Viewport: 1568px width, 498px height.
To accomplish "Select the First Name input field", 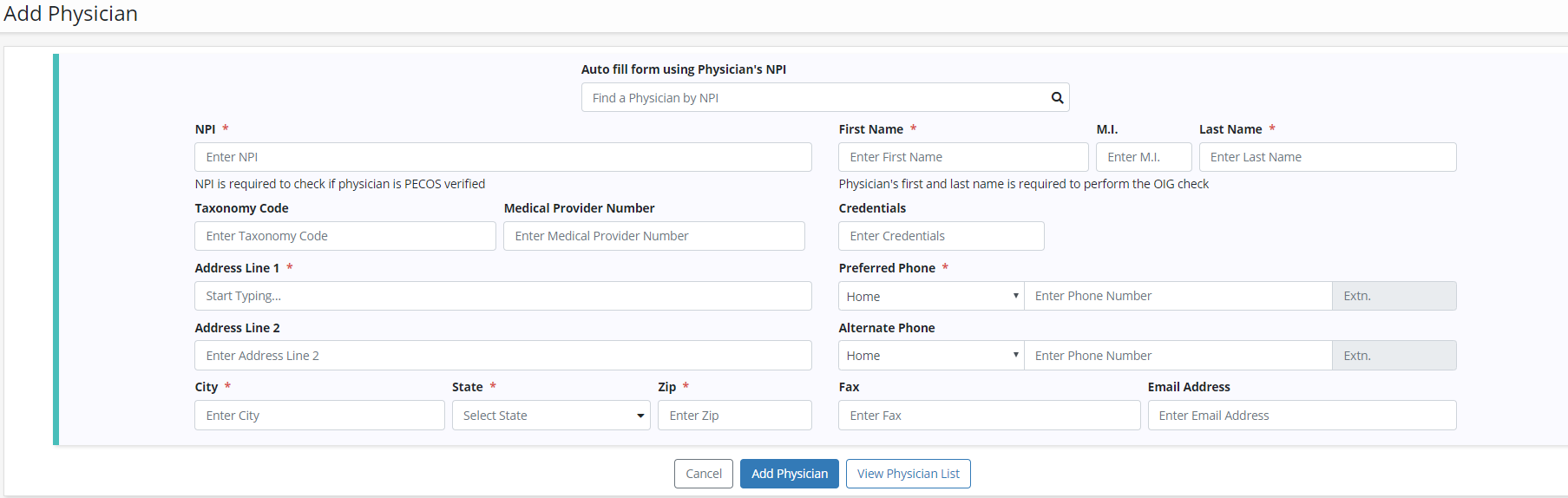I will [962, 157].
